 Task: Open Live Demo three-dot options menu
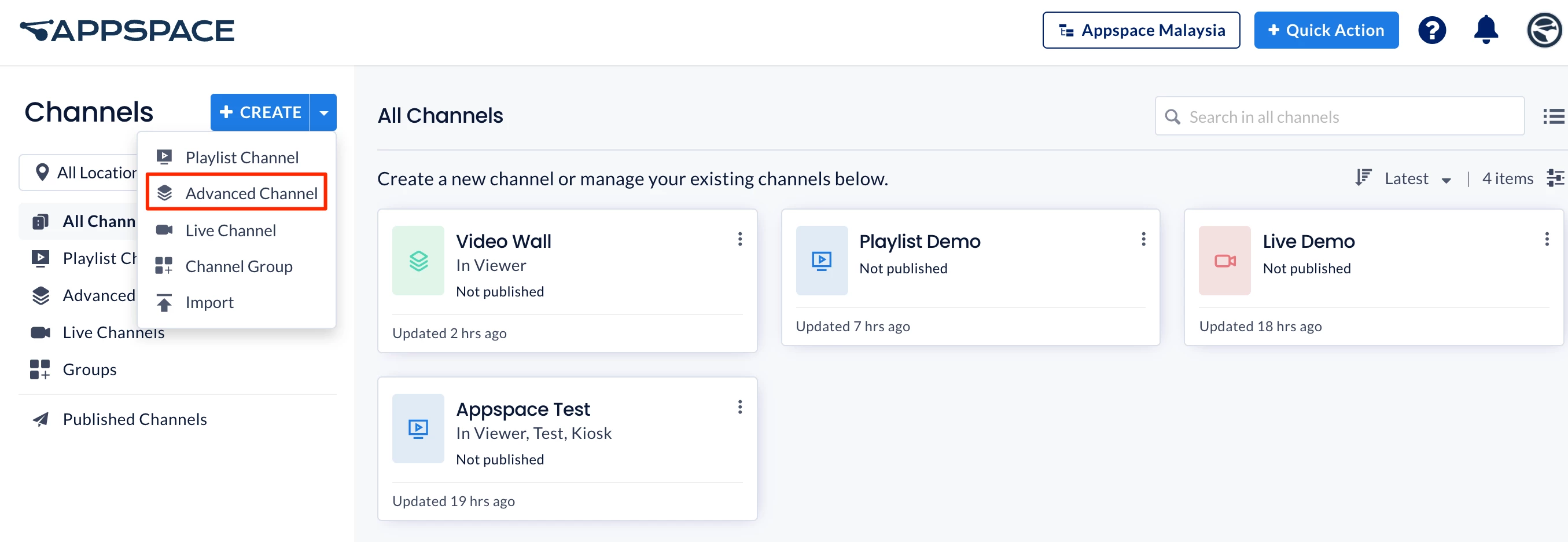(x=1546, y=239)
